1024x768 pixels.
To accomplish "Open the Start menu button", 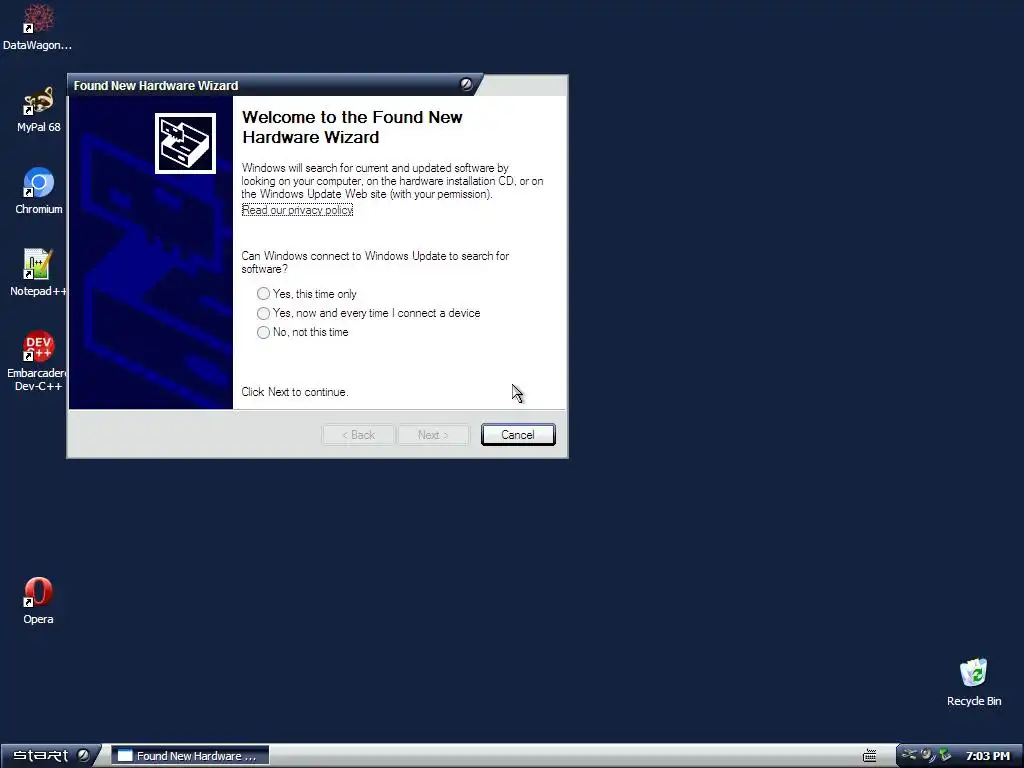I will (x=51, y=756).
